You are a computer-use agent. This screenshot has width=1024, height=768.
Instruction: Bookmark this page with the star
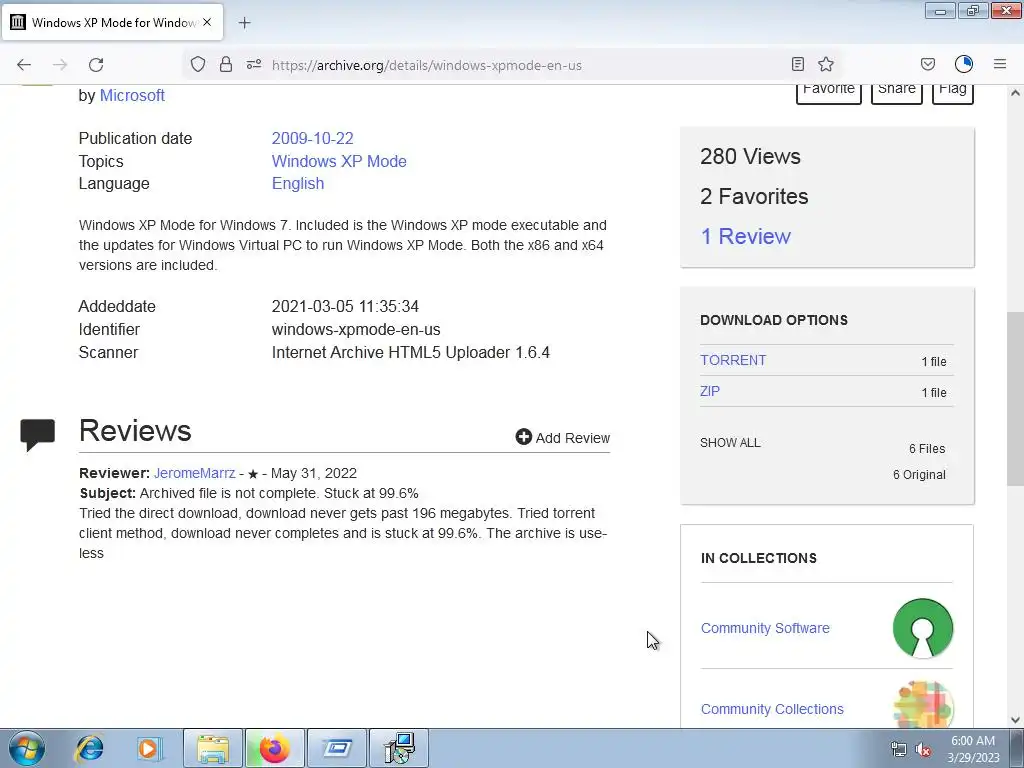[x=826, y=64]
